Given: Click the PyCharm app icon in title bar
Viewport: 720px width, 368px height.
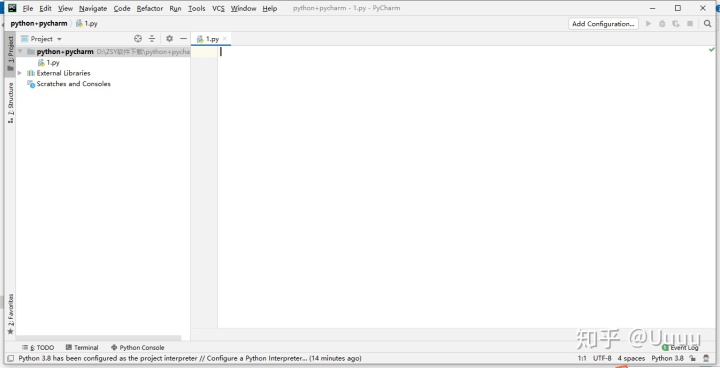Looking at the screenshot, I should tap(12, 8).
